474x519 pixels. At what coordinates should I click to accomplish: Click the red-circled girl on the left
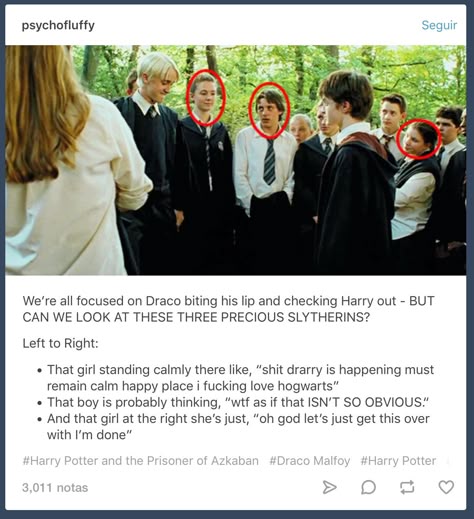206,98
